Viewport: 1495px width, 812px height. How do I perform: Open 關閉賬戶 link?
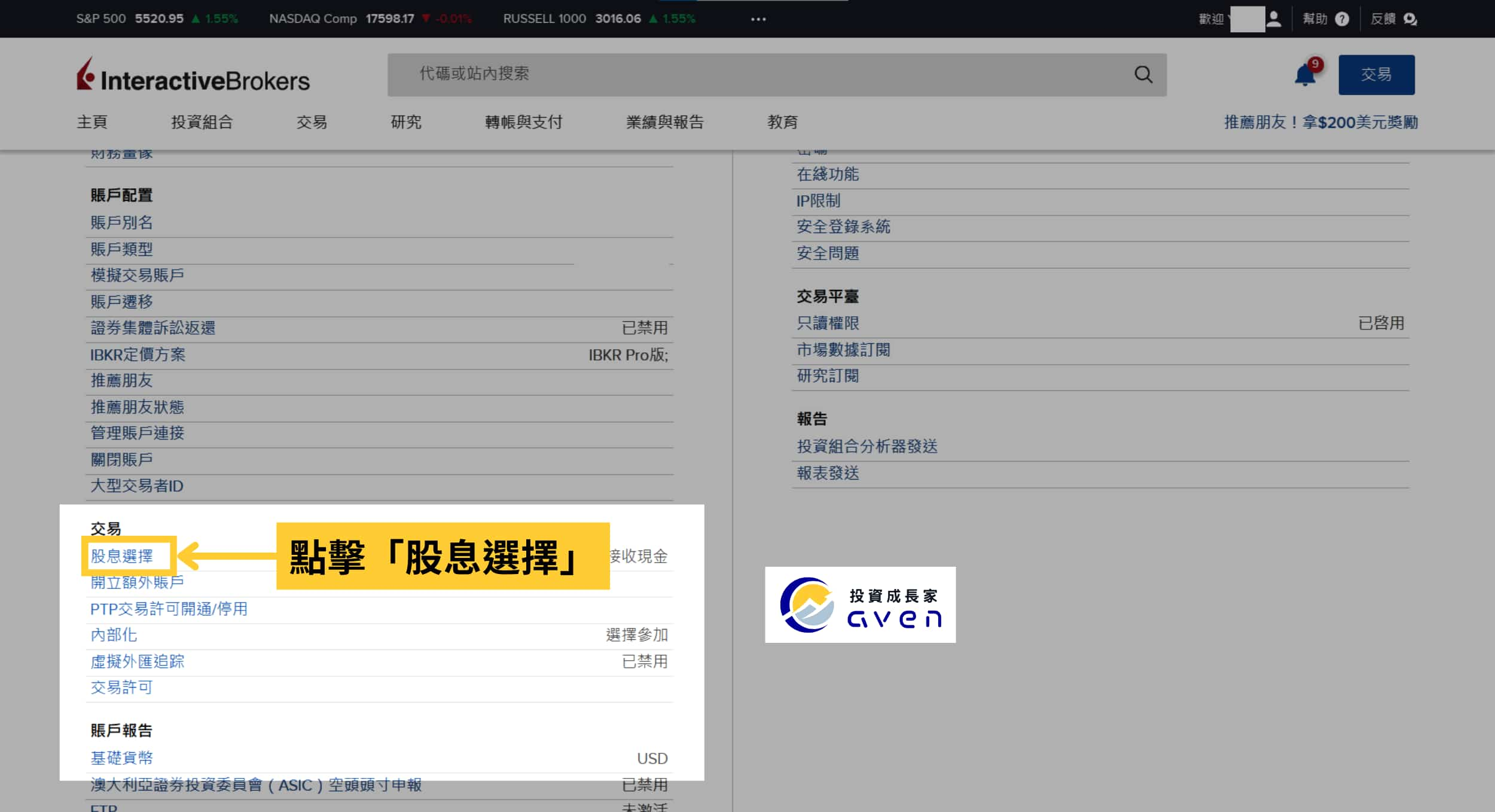[x=121, y=459]
